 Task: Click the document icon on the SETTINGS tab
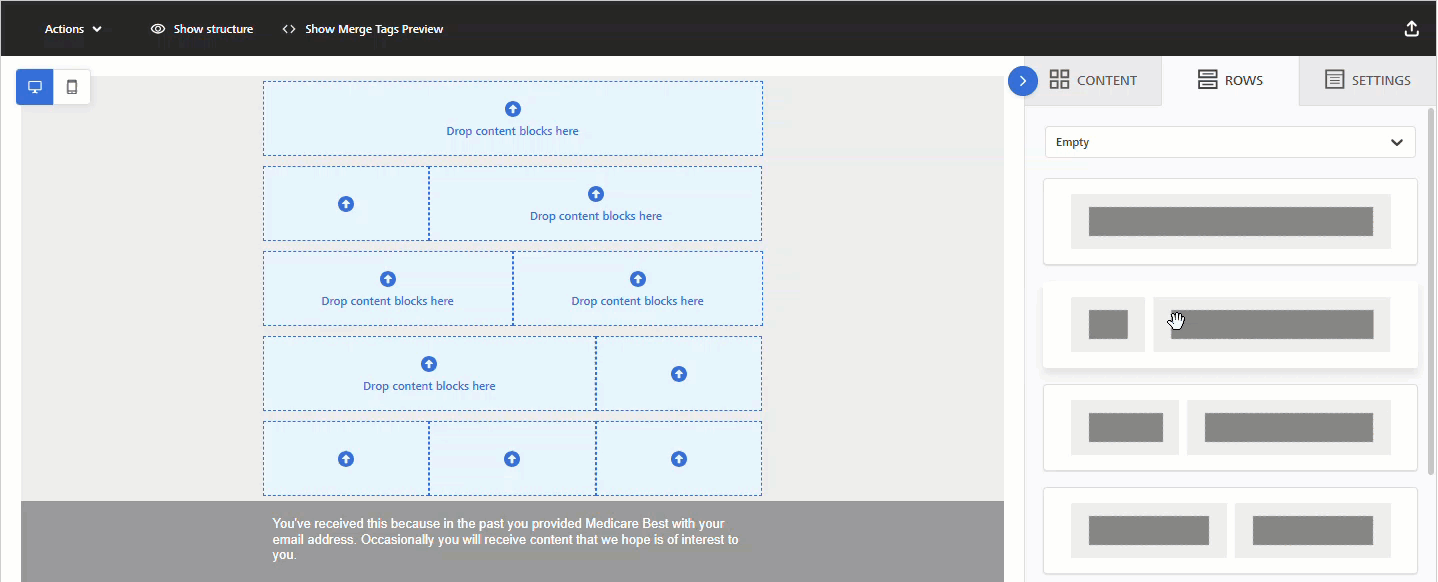(x=1334, y=80)
